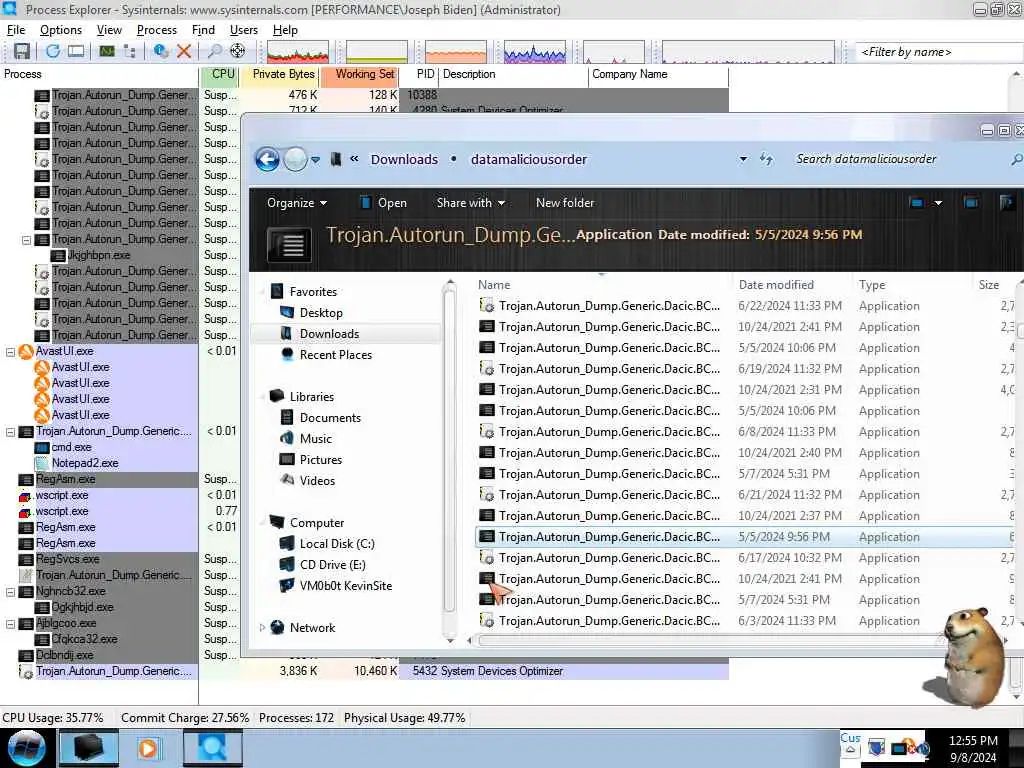Click datamaliciousorder in the address breadcrumb
This screenshot has width=1024, height=768.
click(529, 159)
